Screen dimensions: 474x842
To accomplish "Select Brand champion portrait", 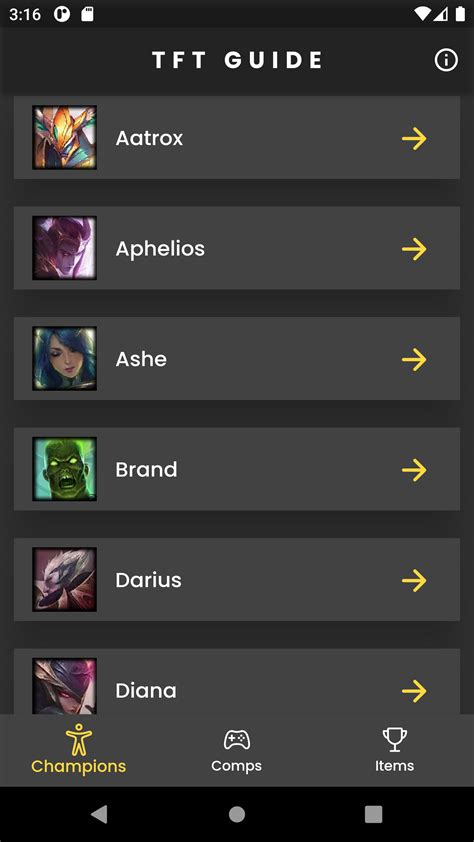I will click(x=64, y=469).
